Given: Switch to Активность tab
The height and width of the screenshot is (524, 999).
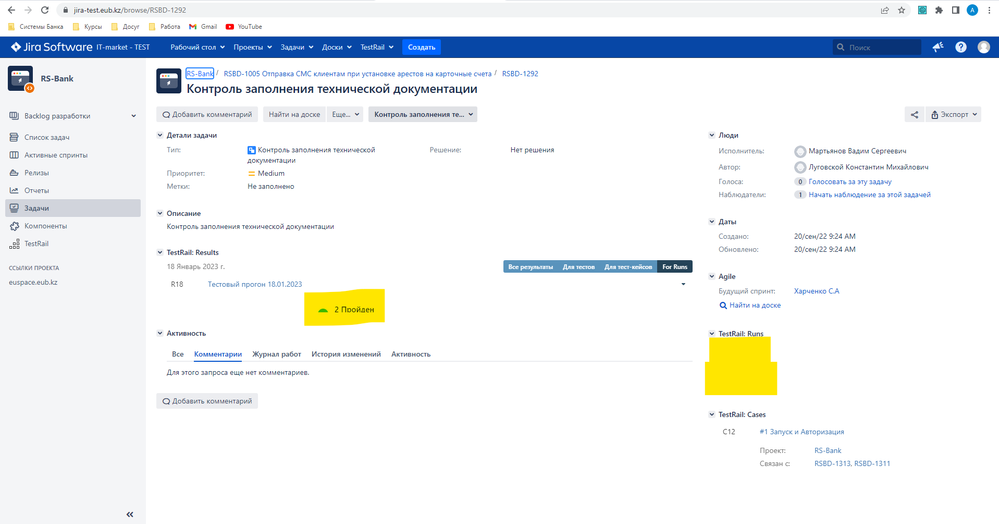Looking at the screenshot, I should click(411, 354).
